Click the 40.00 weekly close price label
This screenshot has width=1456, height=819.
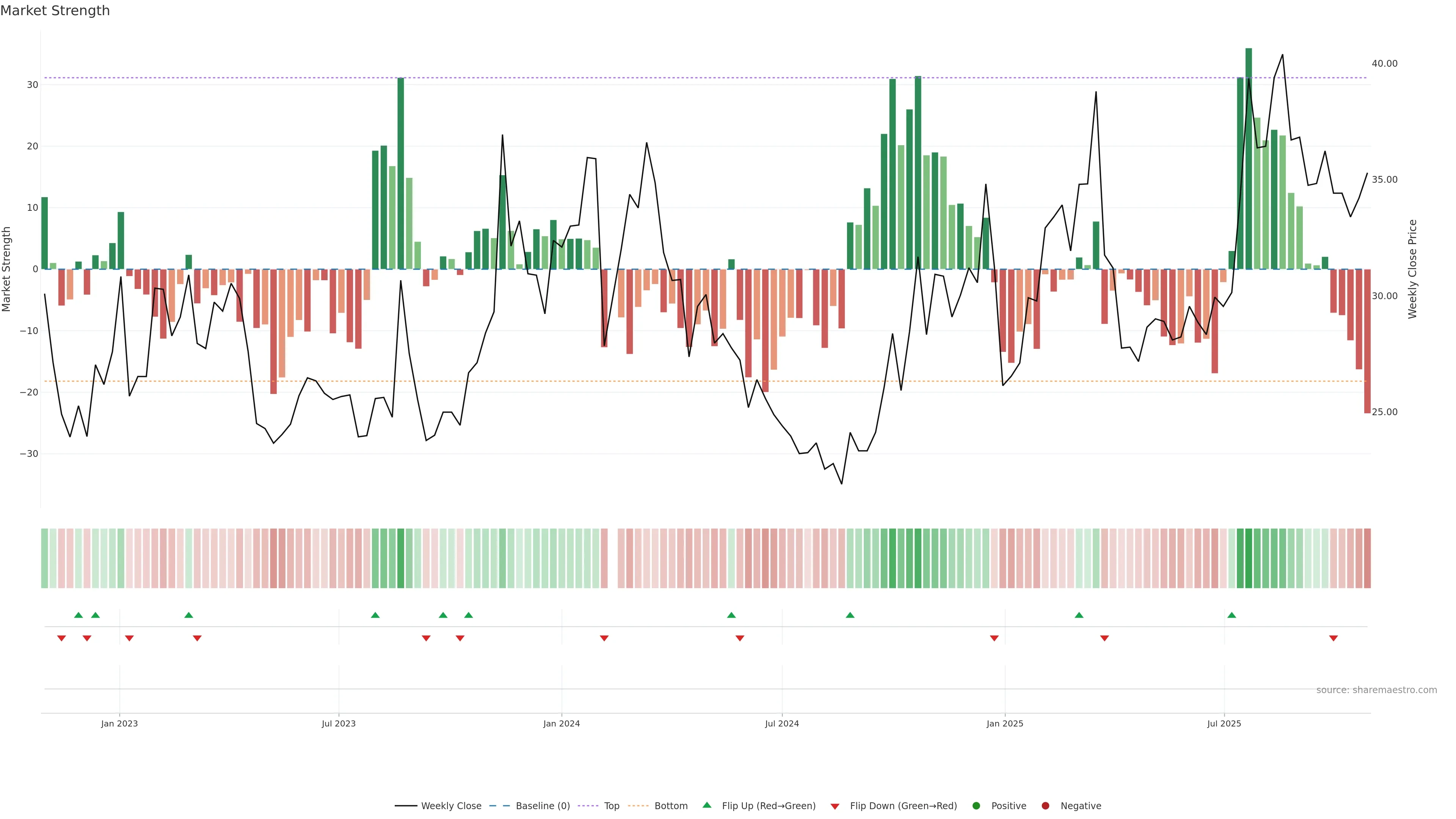click(1384, 63)
